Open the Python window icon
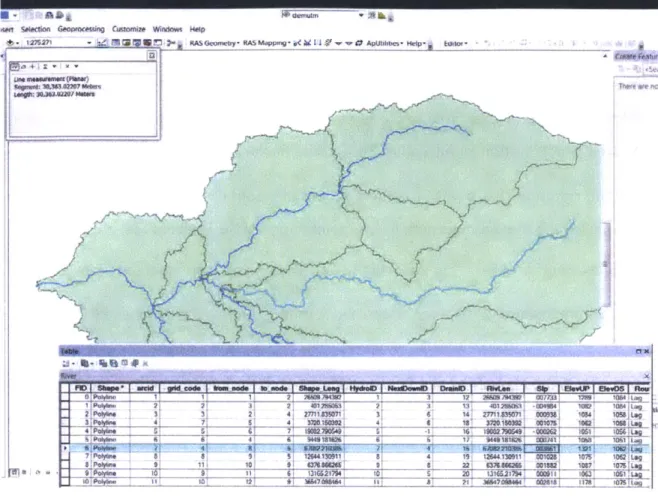658x496 pixels. tap(158, 43)
